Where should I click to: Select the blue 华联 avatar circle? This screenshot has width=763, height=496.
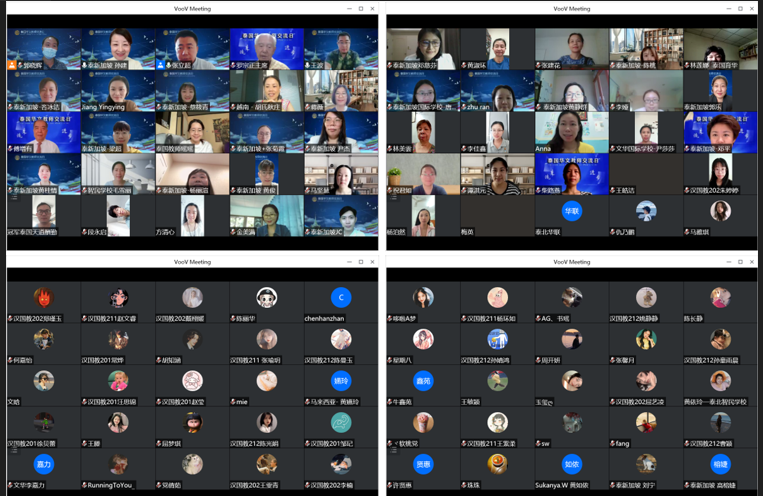tap(572, 211)
